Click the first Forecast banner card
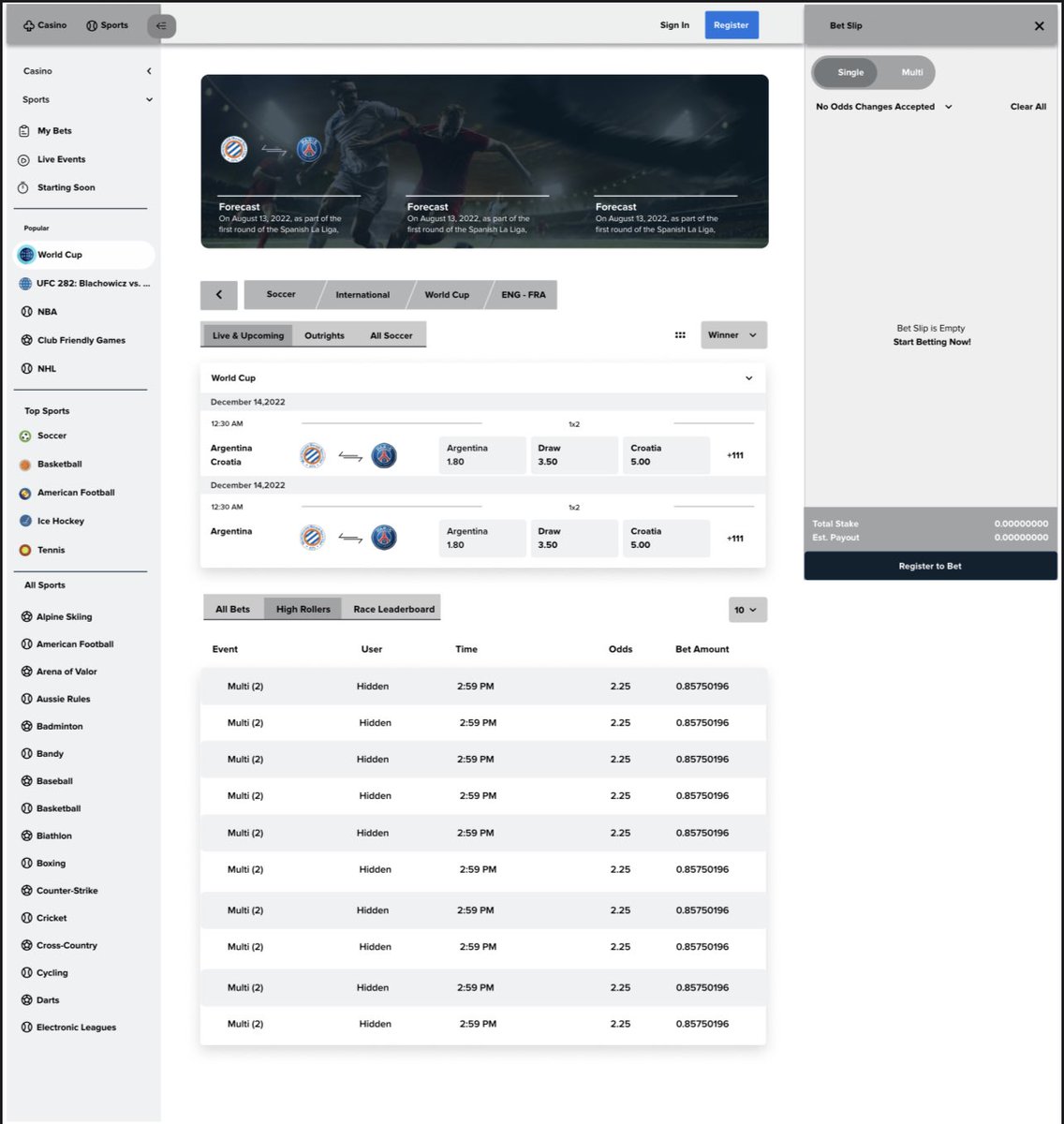The image size is (1064, 1124). [x=289, y=215]
